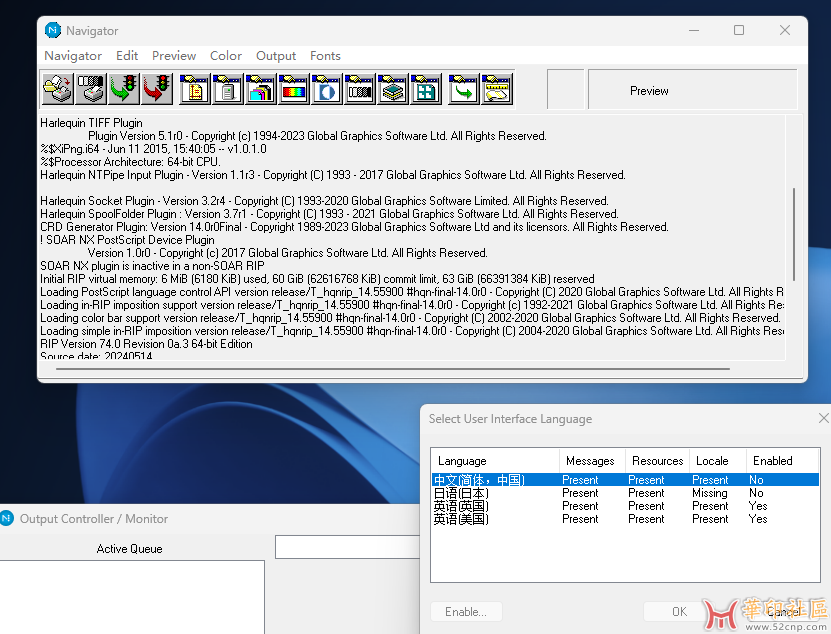This screenshot has height=634, width=831.
Task: Click the Preview button in Navigator
Action: pyautogui.click(x=692, y=89)
